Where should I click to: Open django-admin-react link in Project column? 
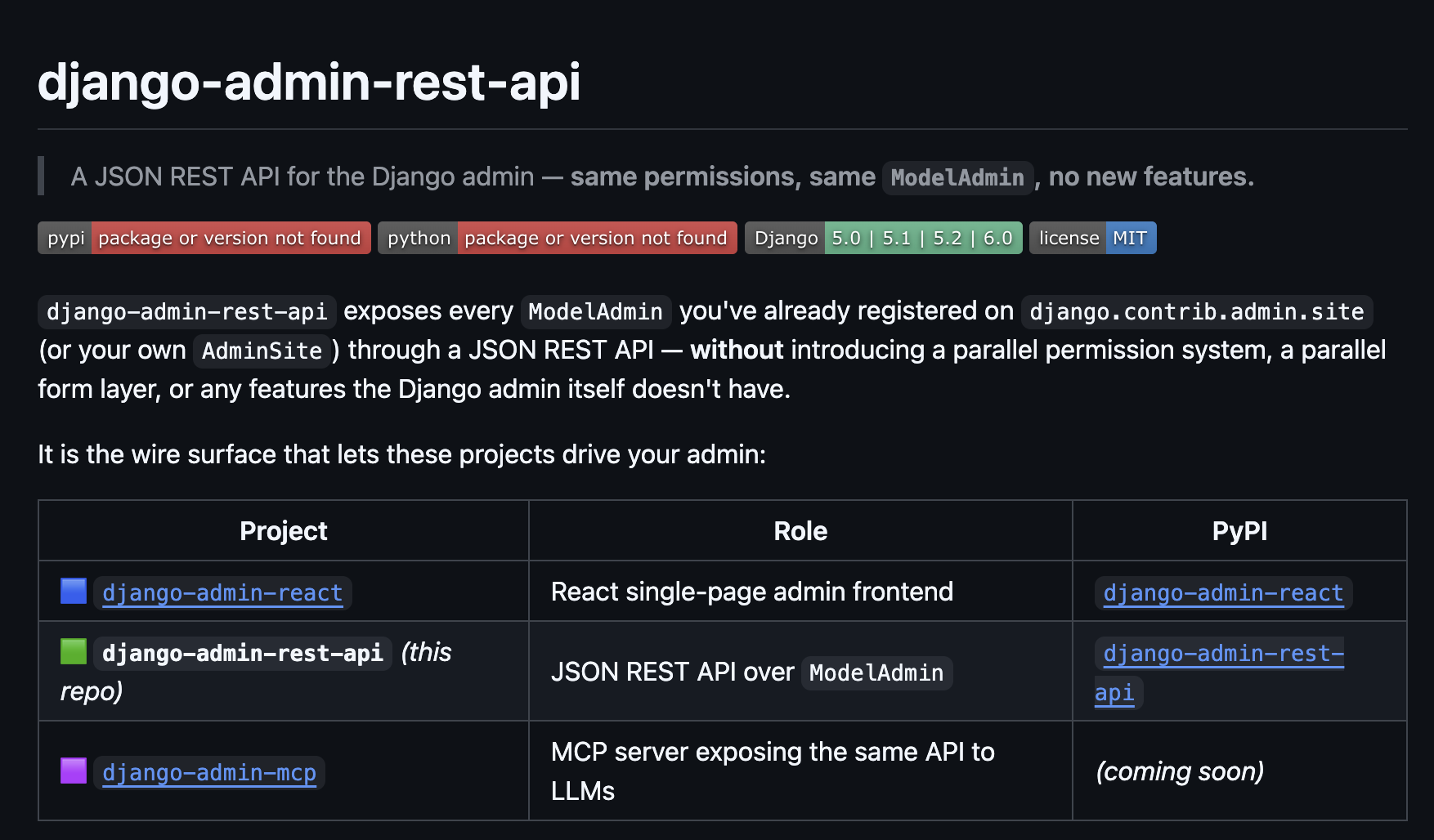tap(222, 592)
